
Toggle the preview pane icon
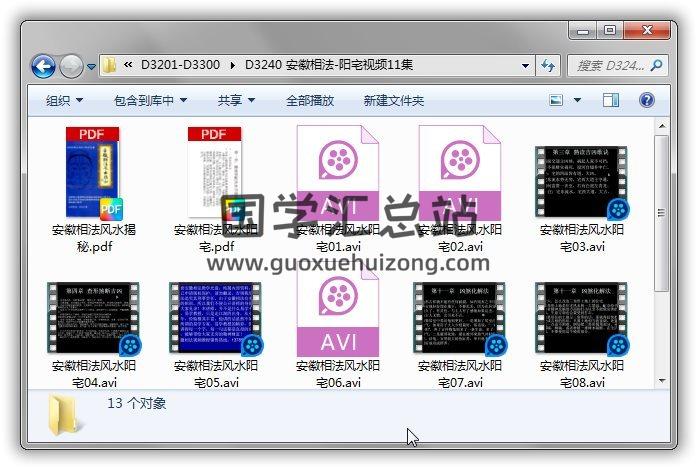pos(611,100)
